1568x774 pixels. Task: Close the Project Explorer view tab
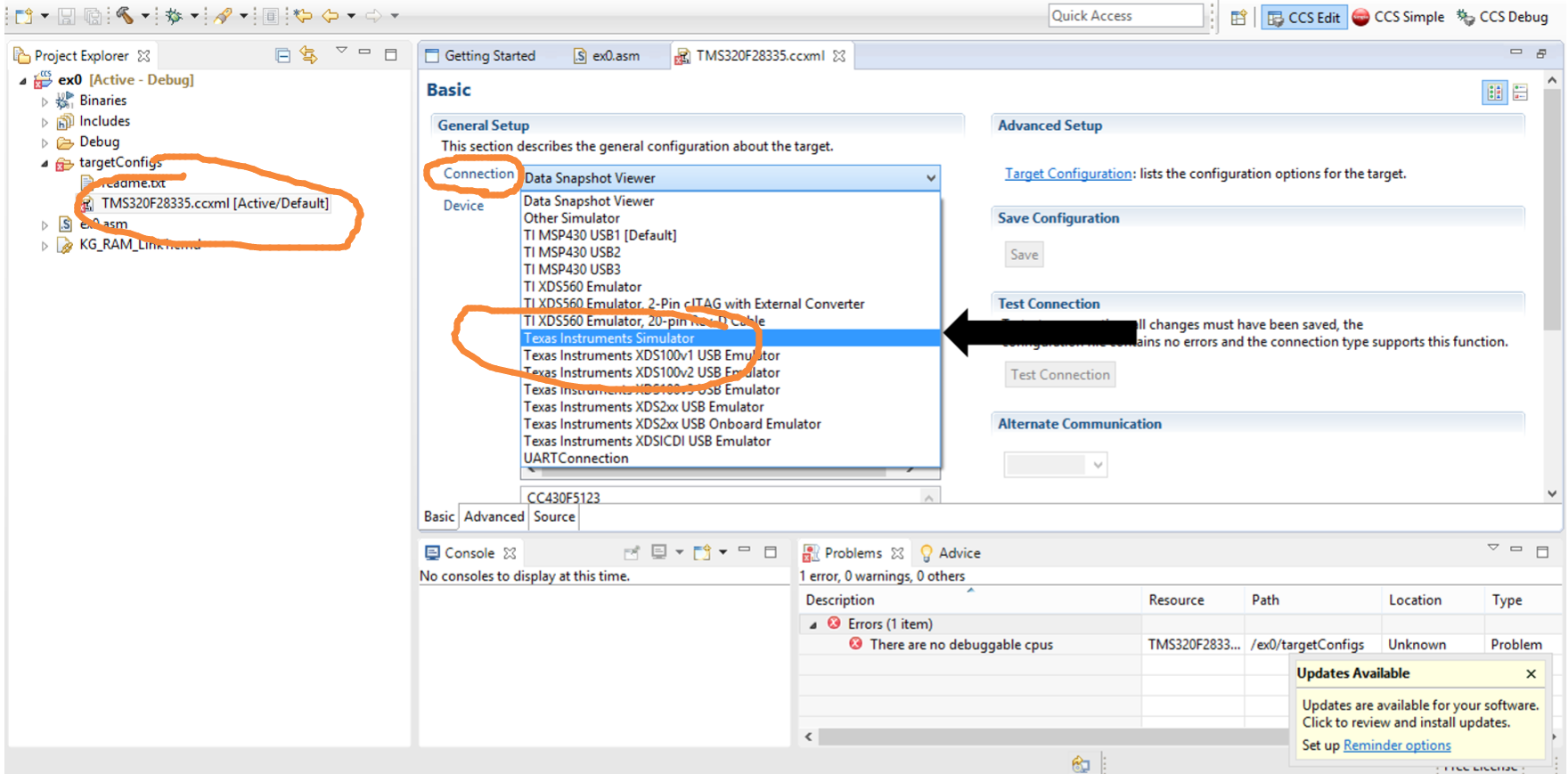coord(143,55)
